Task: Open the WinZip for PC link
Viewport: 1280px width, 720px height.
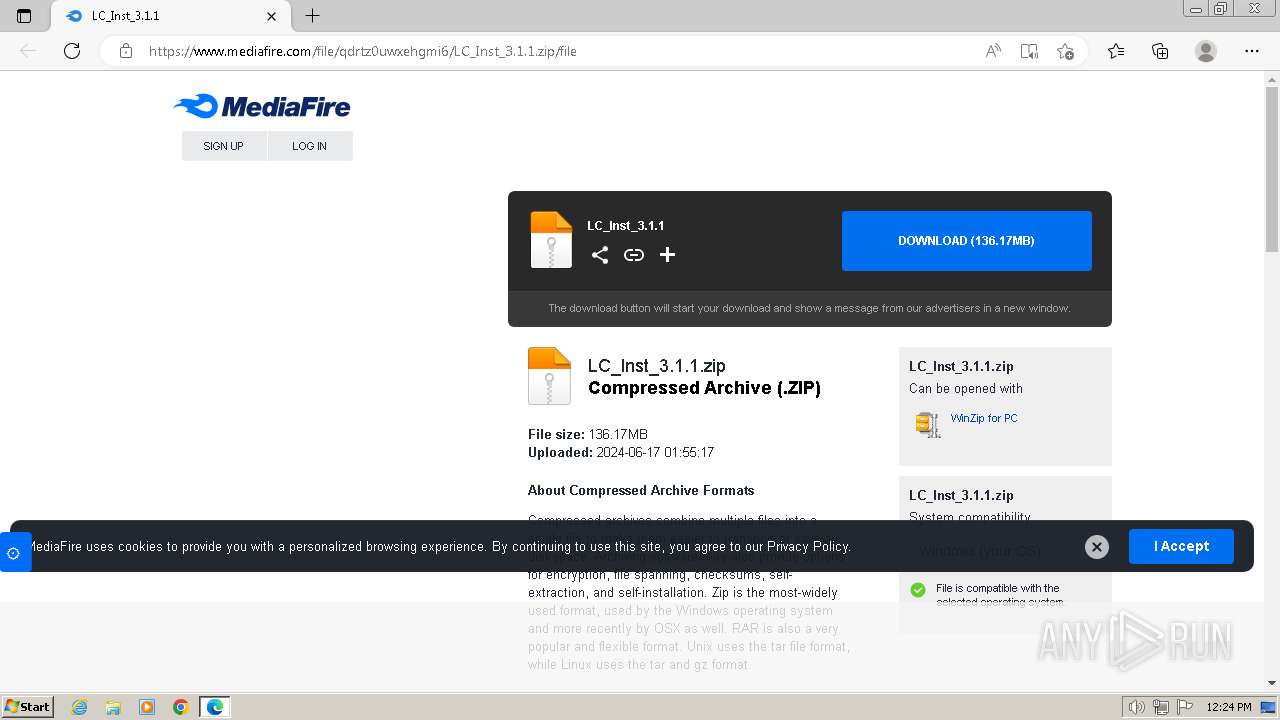Action: pyautogui.click(x=984, y=418)
